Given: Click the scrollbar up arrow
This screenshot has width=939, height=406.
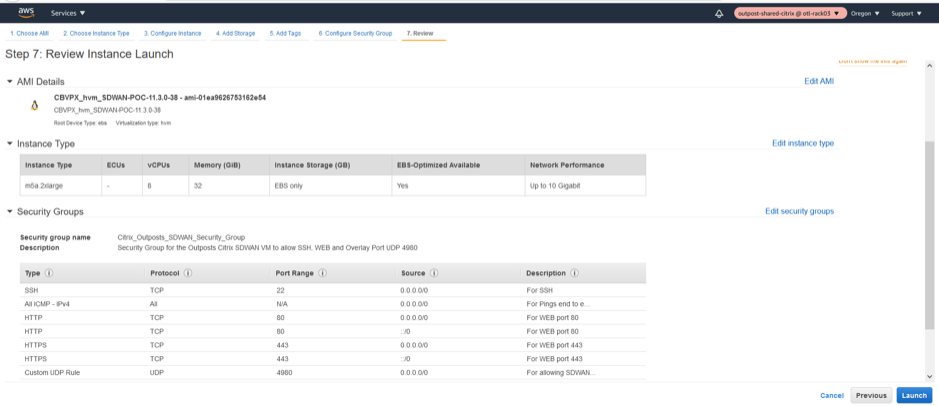Looking at the screenshot, I should [929, 65].
